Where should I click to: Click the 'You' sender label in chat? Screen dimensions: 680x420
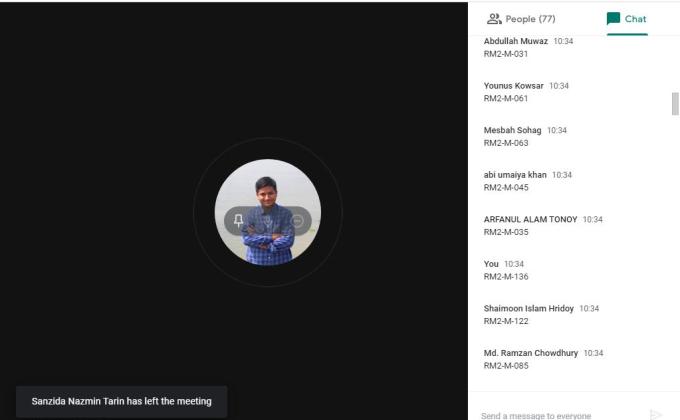coord(491,264)
